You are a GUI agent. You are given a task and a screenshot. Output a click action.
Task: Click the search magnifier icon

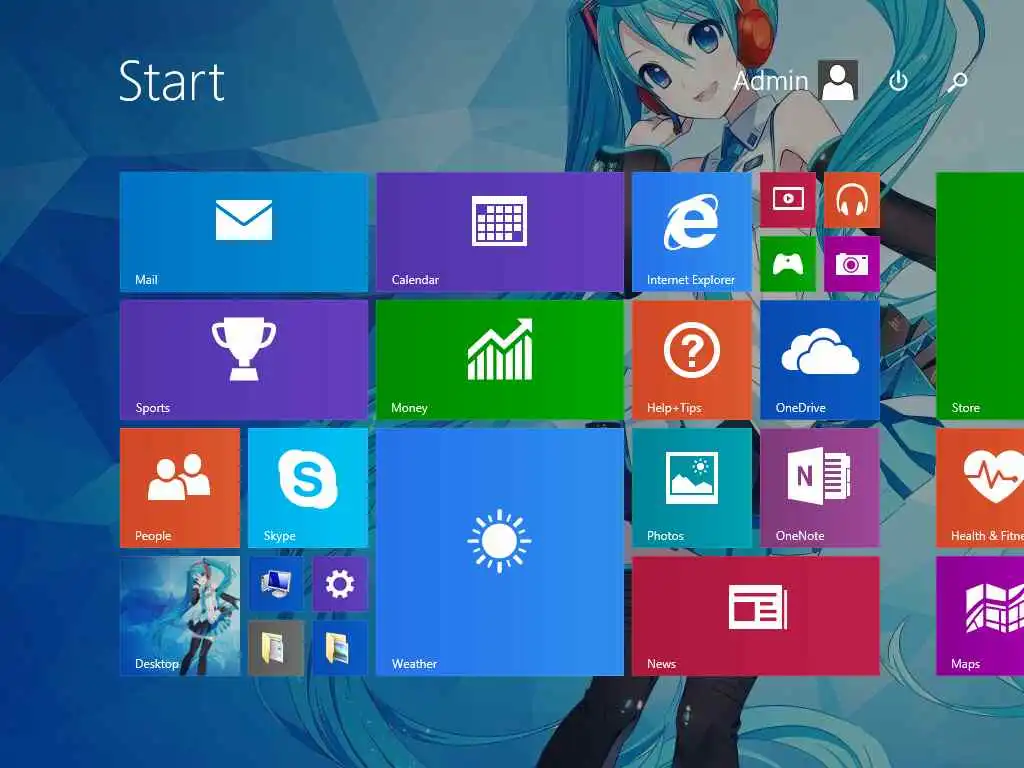pos(957,82)
